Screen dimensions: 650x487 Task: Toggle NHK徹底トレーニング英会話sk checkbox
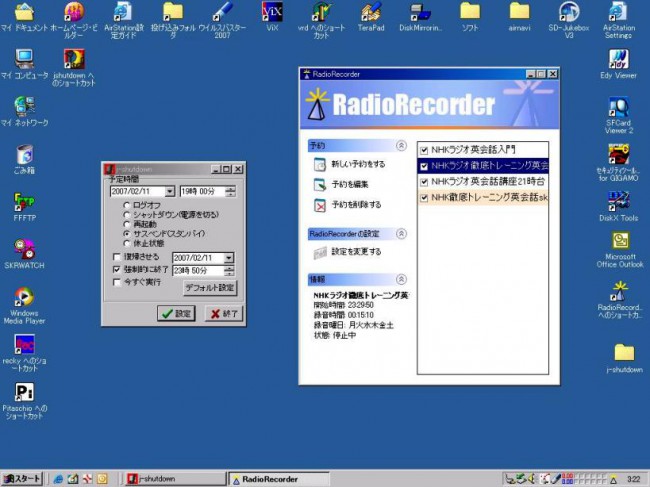pyautogui.click(x=424, y=198)
